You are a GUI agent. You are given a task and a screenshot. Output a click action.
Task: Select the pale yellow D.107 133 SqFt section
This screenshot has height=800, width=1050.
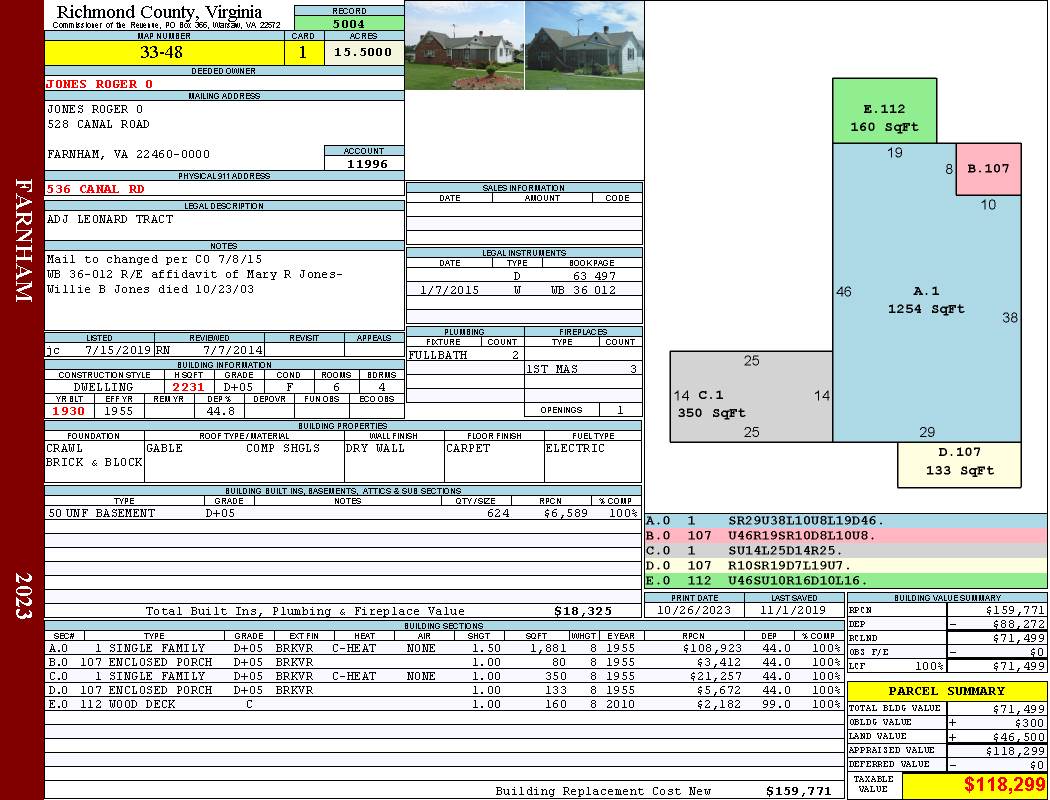click(959, 464)
